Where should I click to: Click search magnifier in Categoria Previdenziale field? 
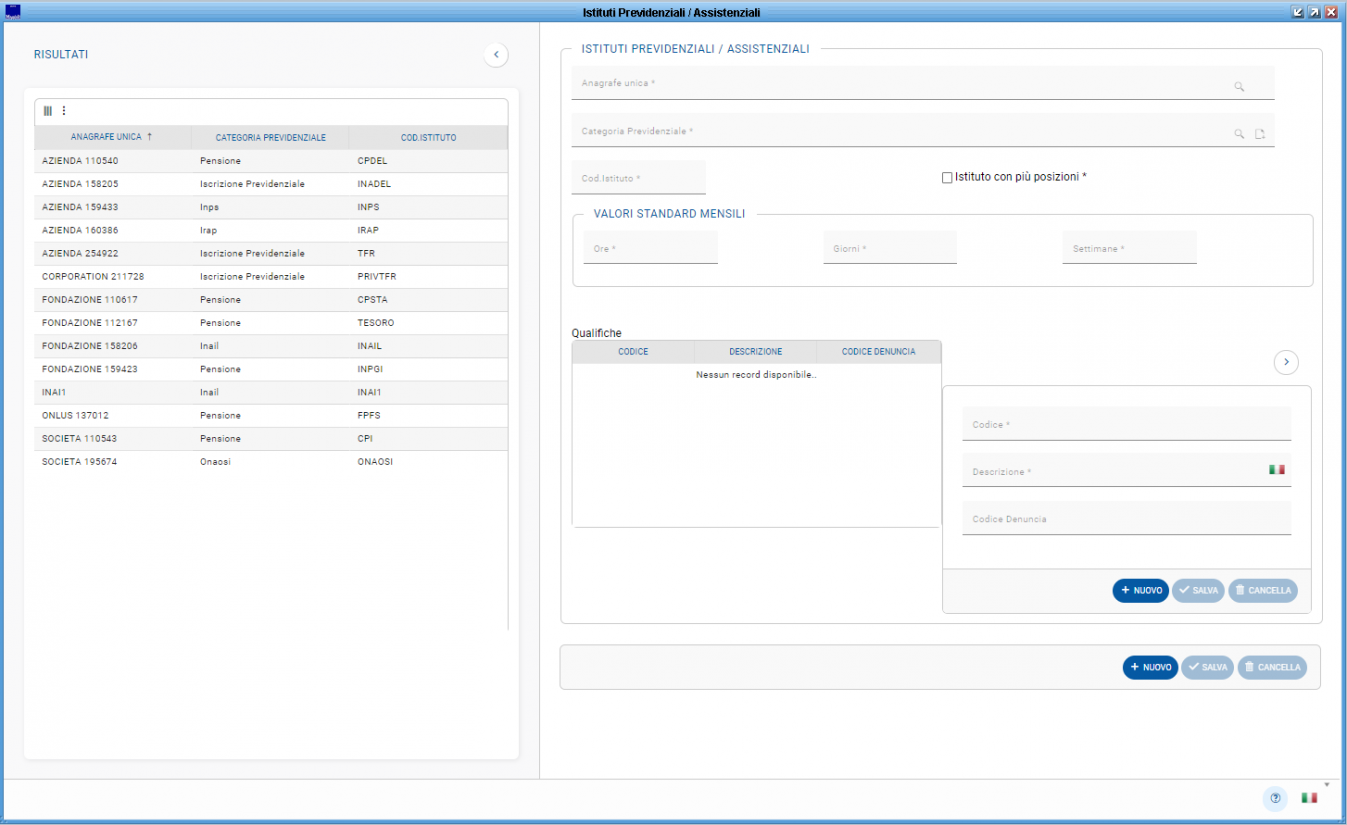click(x=1238, y=134)
